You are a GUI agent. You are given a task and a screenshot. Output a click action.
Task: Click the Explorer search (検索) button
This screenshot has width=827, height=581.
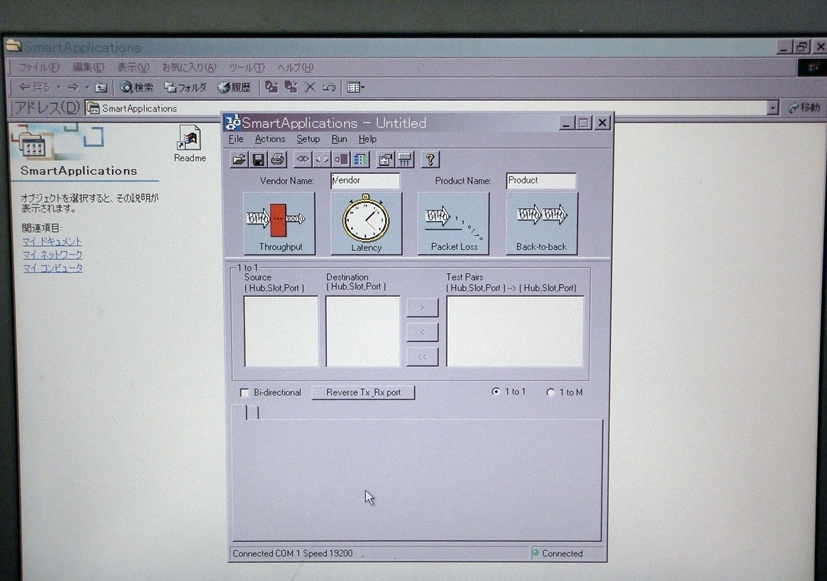137,87
